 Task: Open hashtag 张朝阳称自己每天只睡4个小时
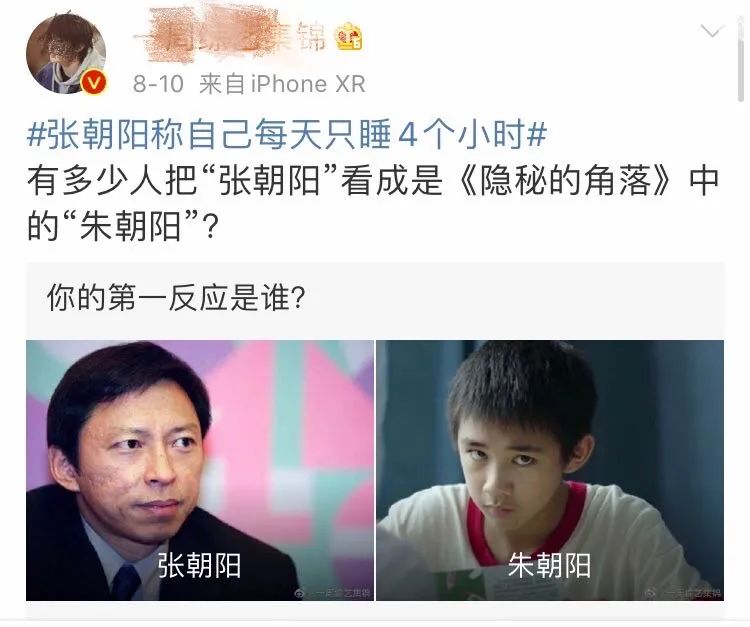287,134
